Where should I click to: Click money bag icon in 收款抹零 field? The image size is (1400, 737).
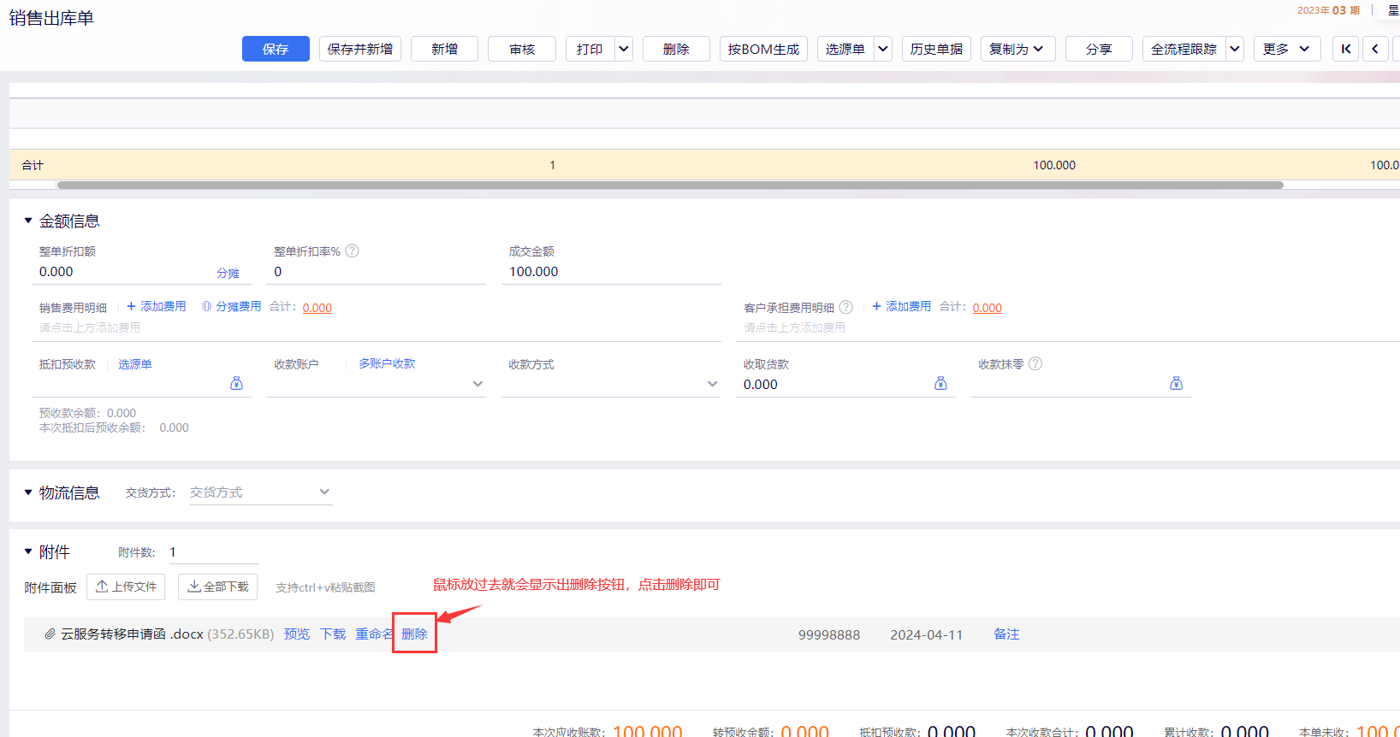(x=1176, y=383)
